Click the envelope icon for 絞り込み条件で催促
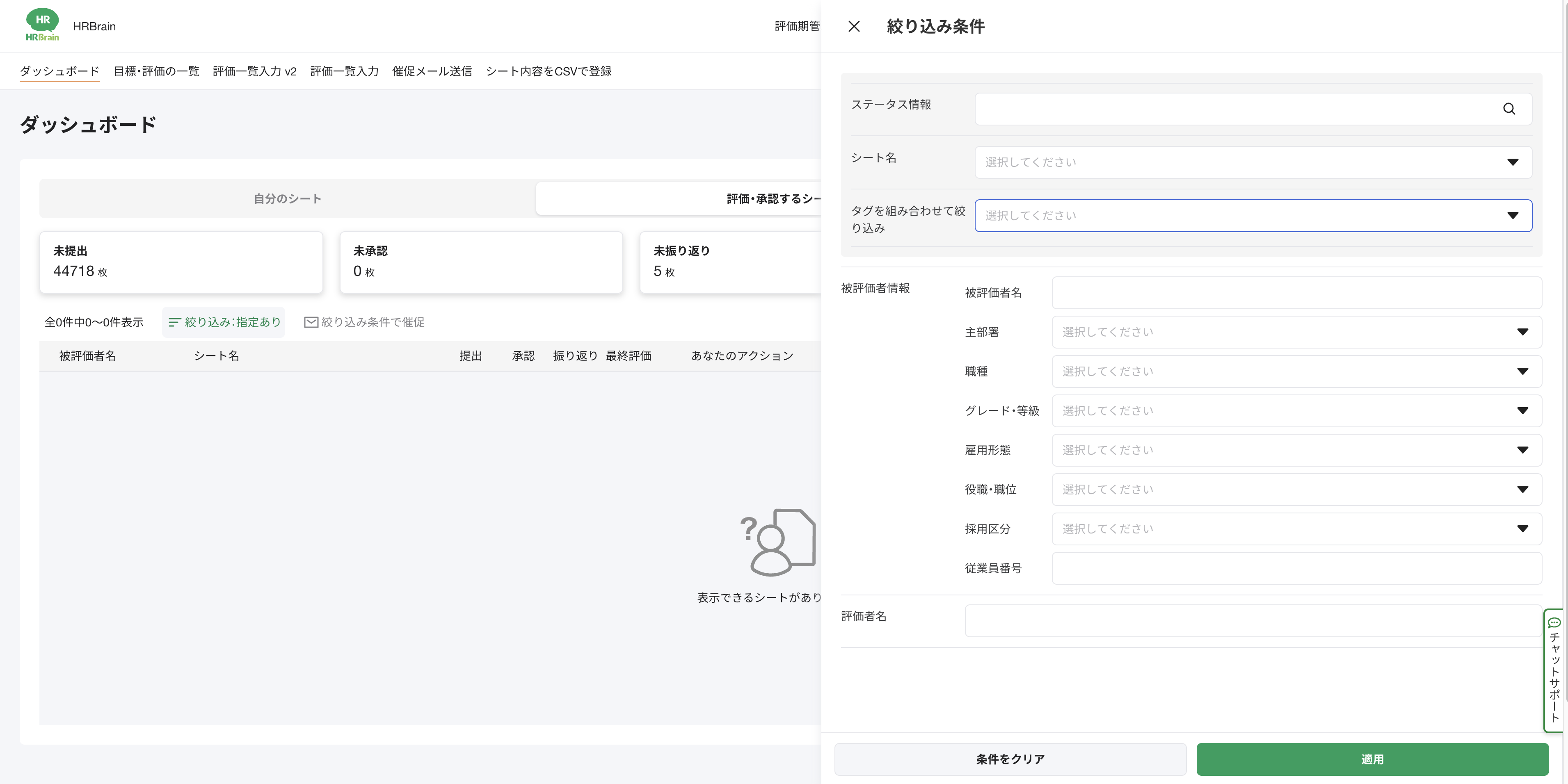The image size is (1568, 784). click(x=311, y=322)
